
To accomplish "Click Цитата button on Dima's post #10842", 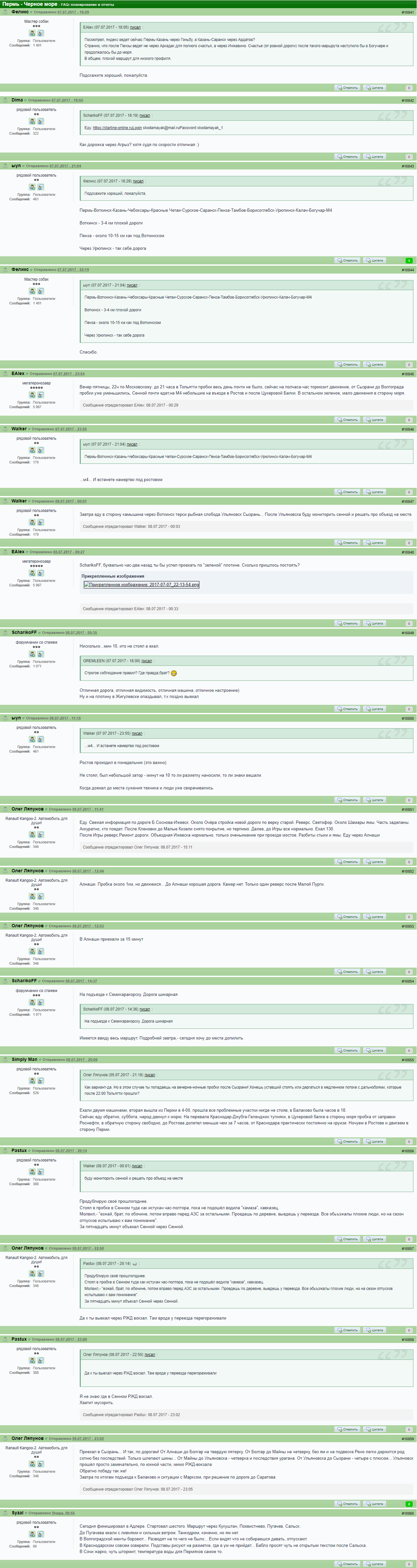I will [x=374, y=156].
